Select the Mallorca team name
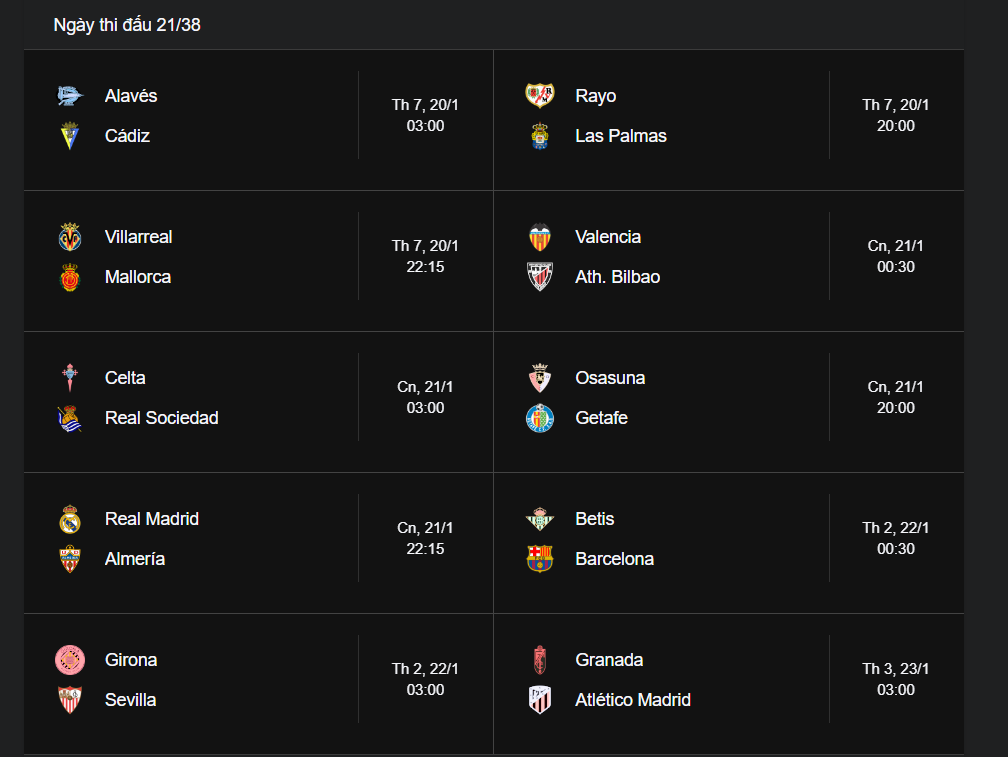 [138, 277]
